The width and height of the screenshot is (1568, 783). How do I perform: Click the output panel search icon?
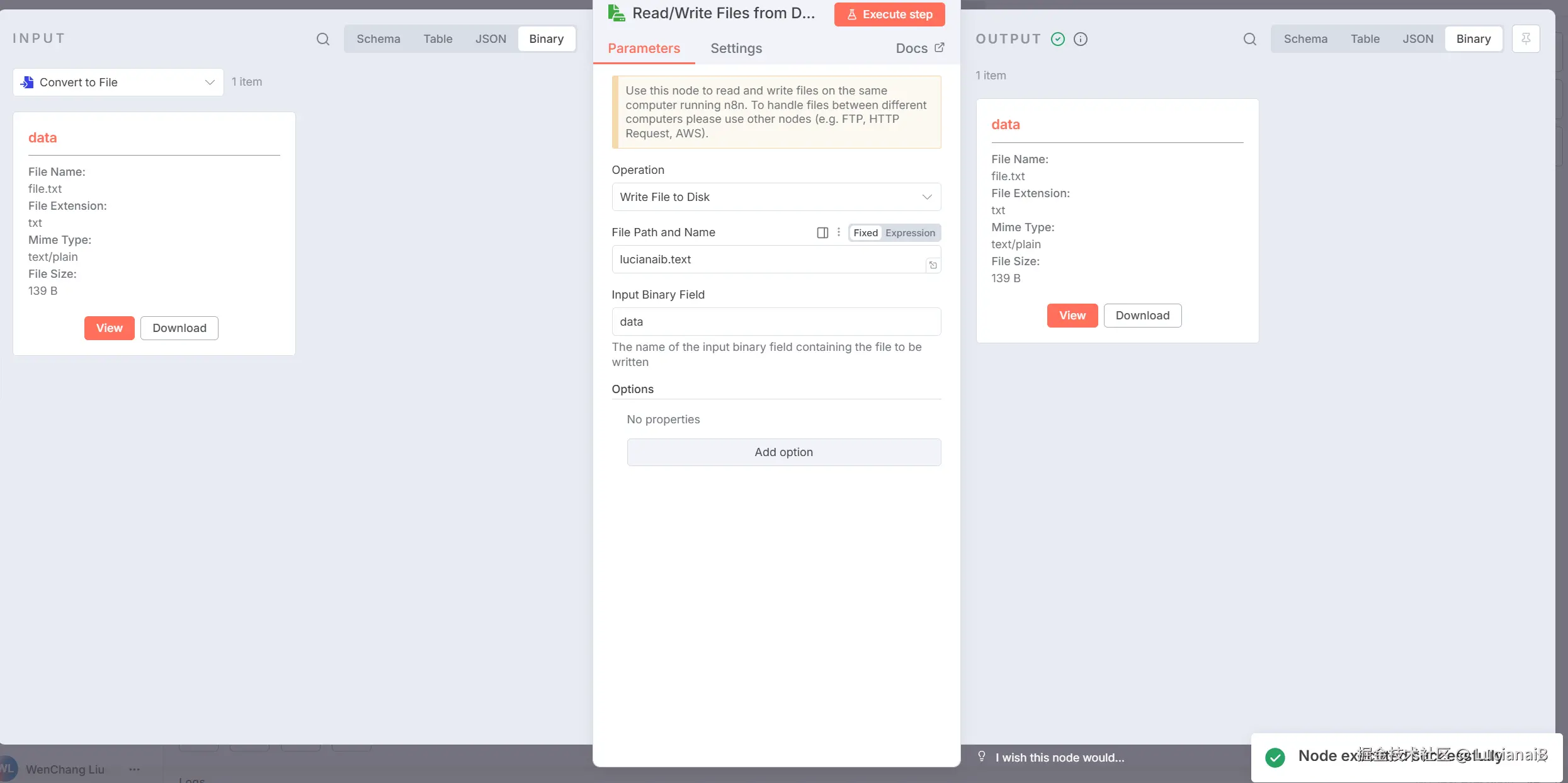click(x=1249, y=39)
